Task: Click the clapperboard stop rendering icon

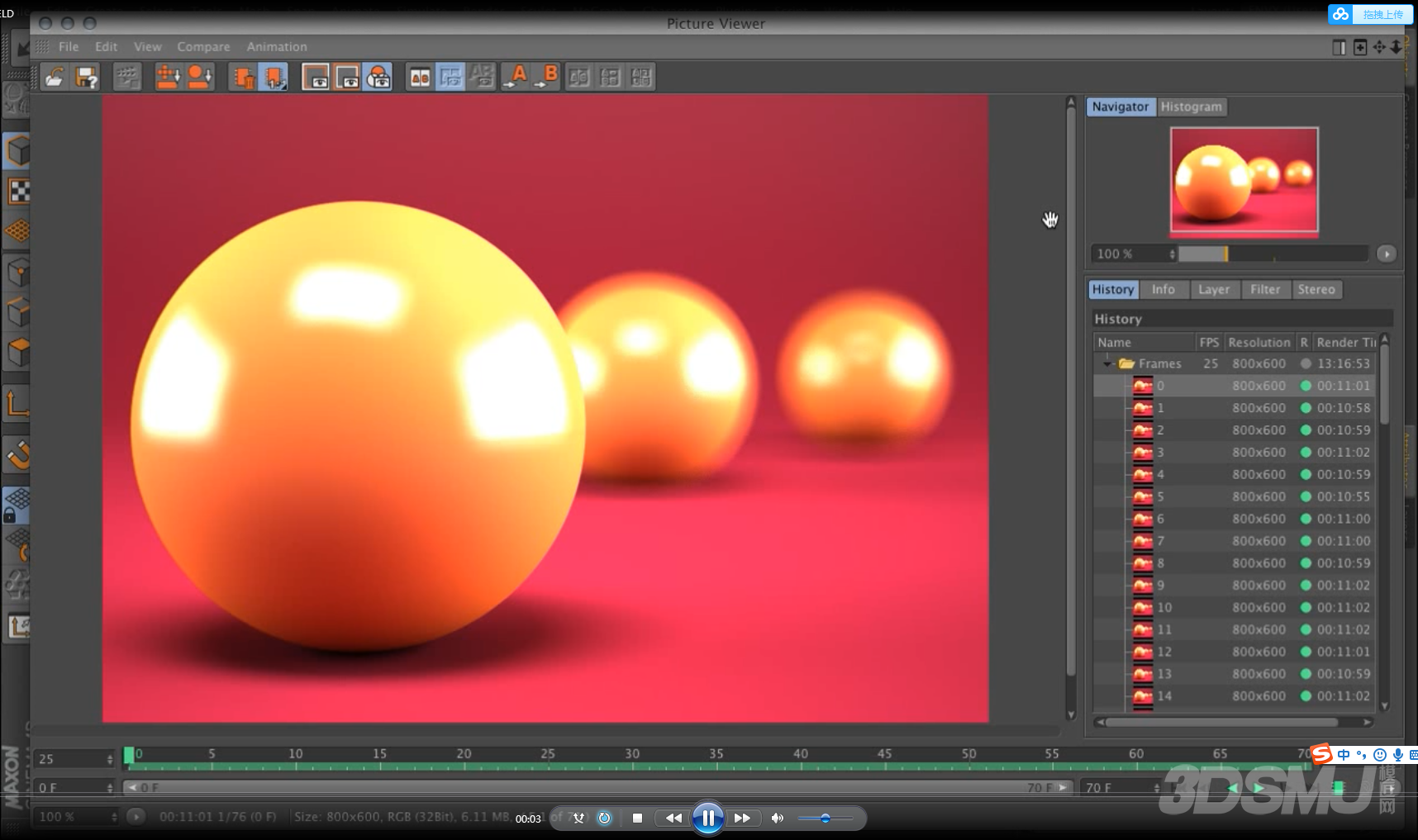Action: (126, 77)
